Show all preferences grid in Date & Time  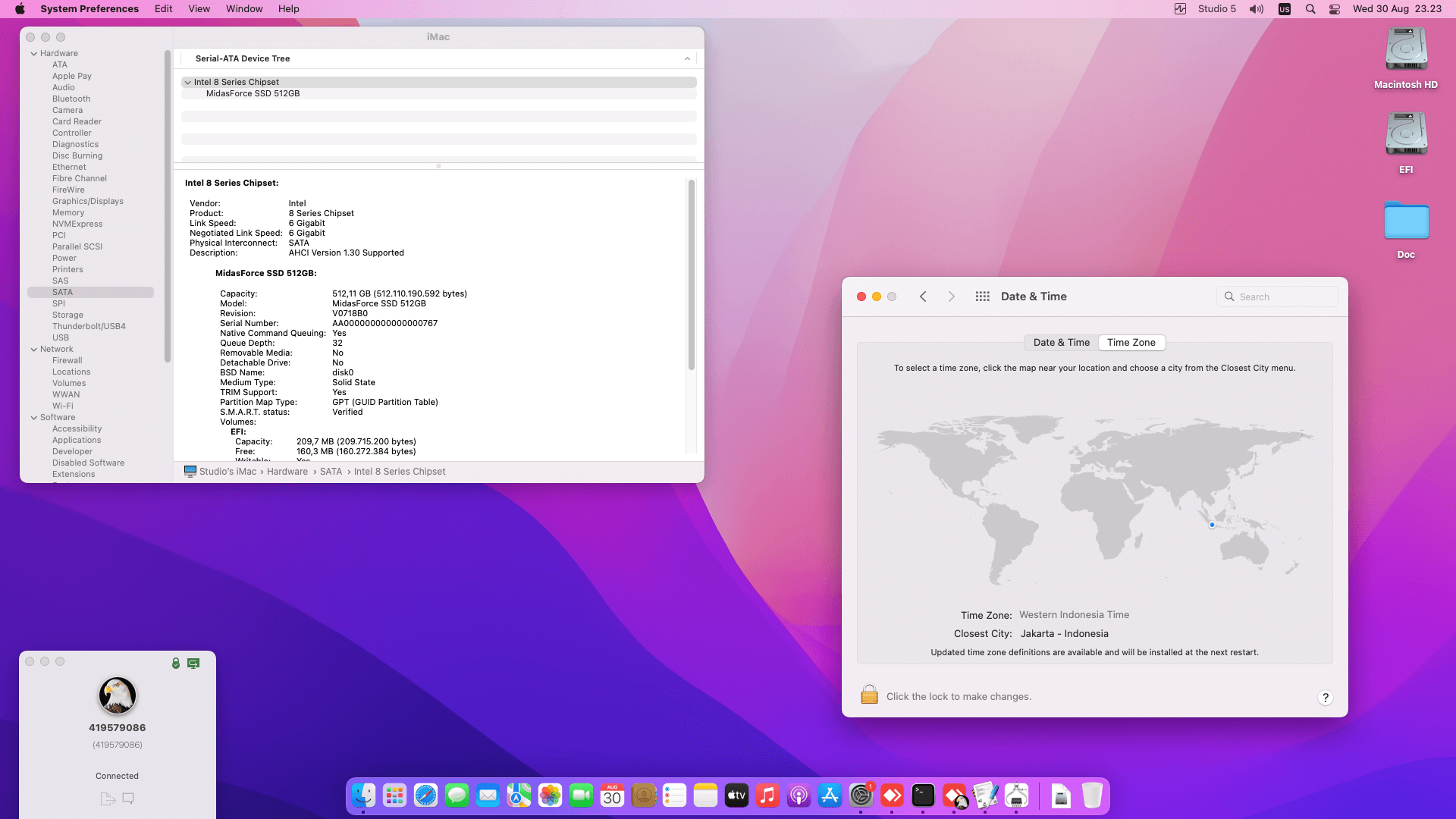point(982,297)
